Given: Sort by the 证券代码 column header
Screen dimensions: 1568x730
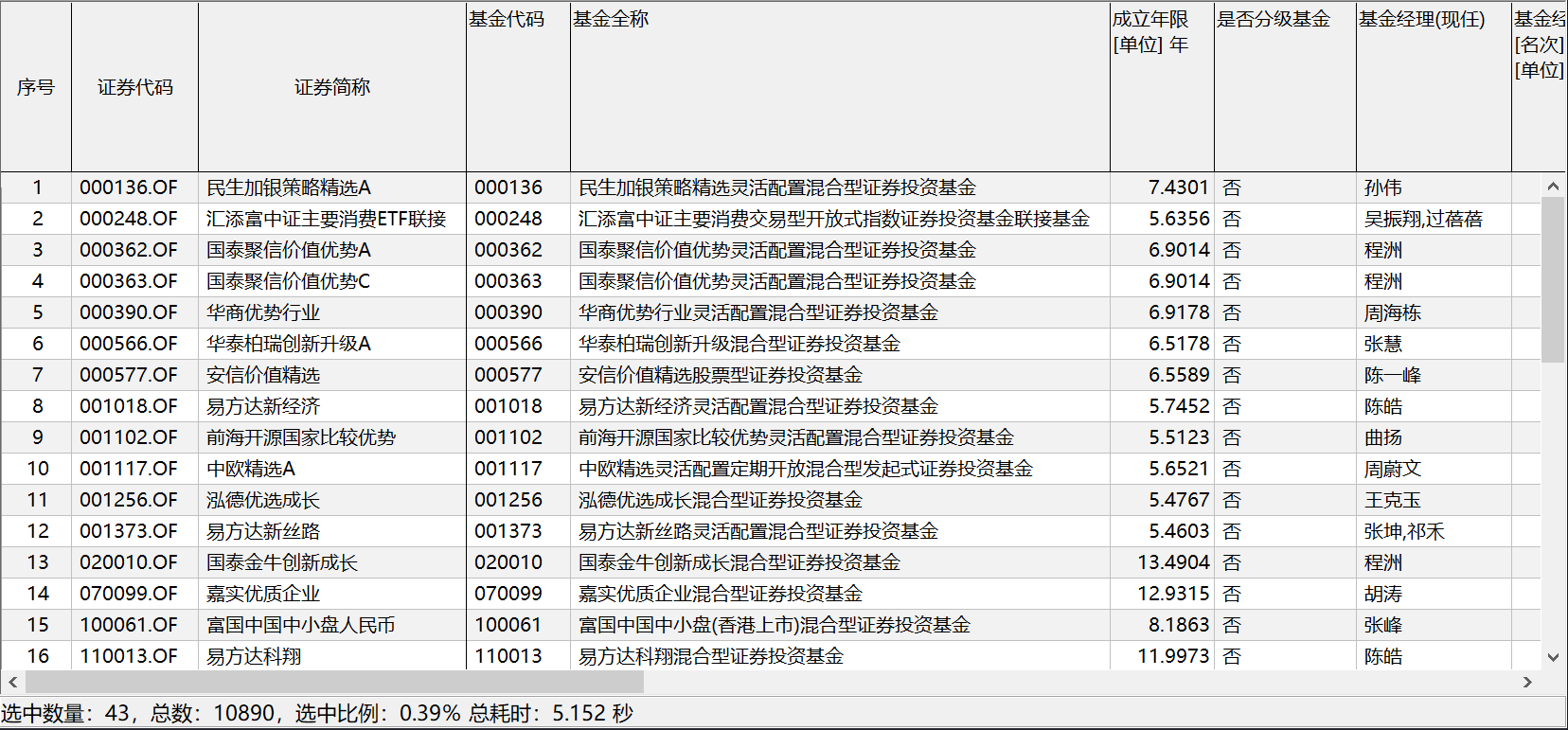Looking at the screenshot, I should [135, 87].
